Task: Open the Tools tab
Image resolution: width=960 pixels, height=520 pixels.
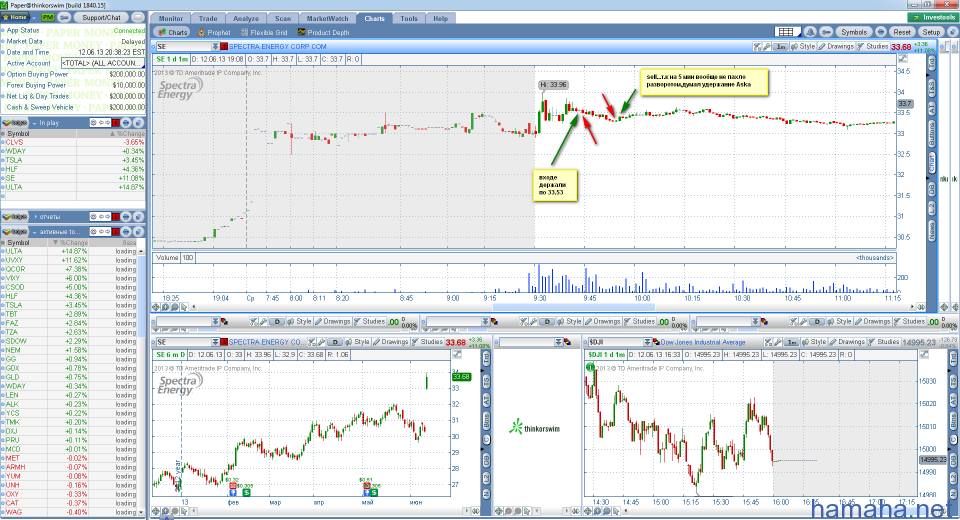Action: click(x=409, y=18)
